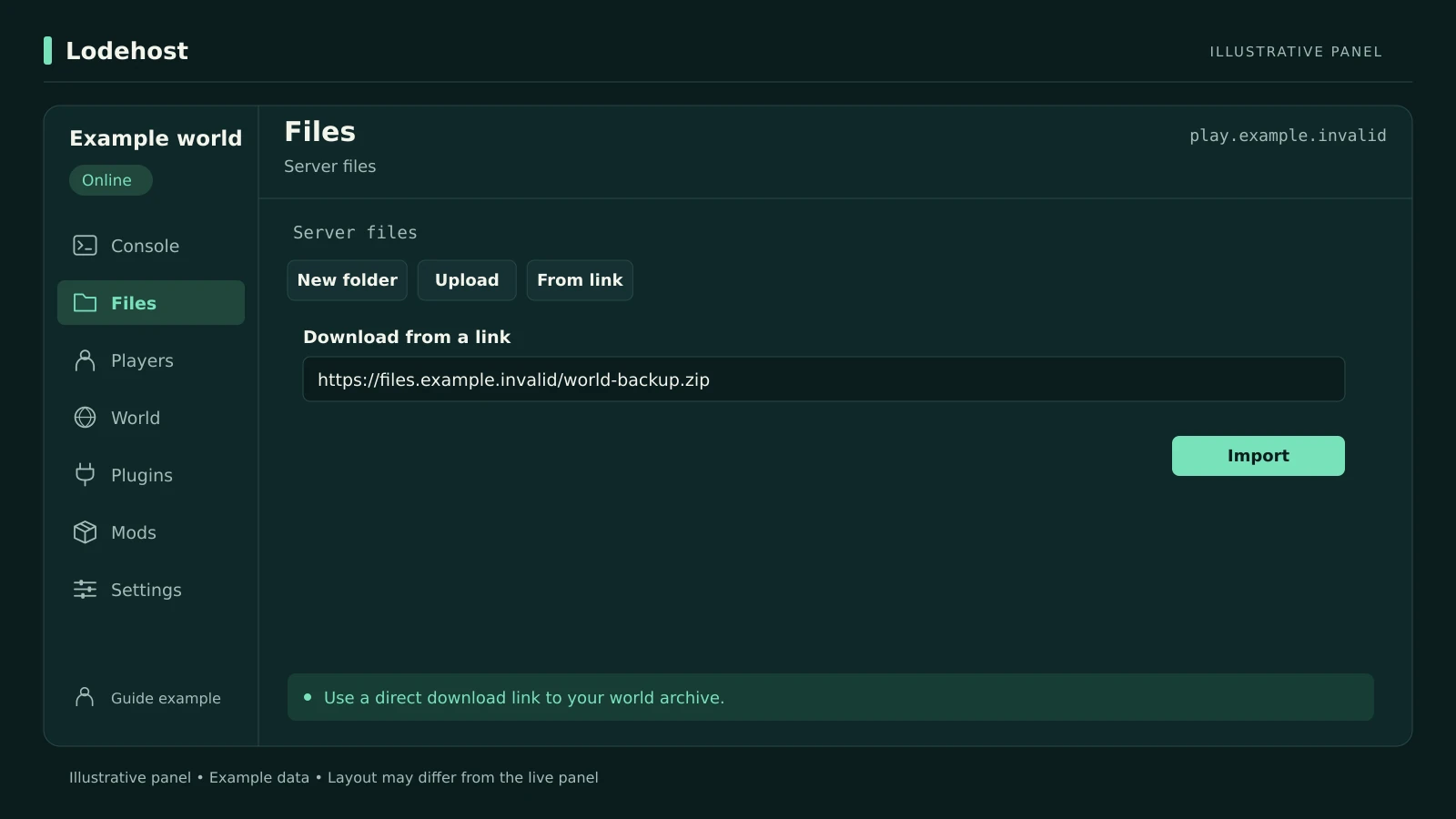Create a New folder
Viewport: 1456px width, 819px height.
pyautogui.click(x=348, y=280)
